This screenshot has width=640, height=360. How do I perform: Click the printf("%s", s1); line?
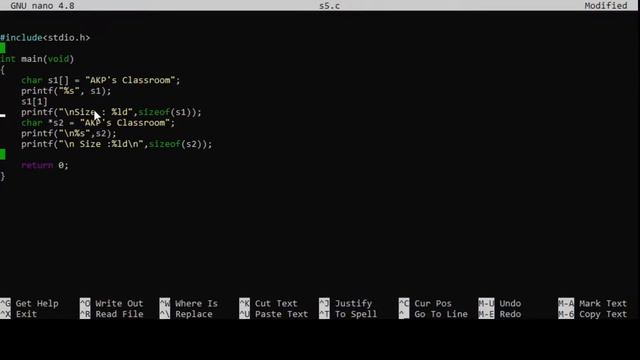[x=66, y=91]
